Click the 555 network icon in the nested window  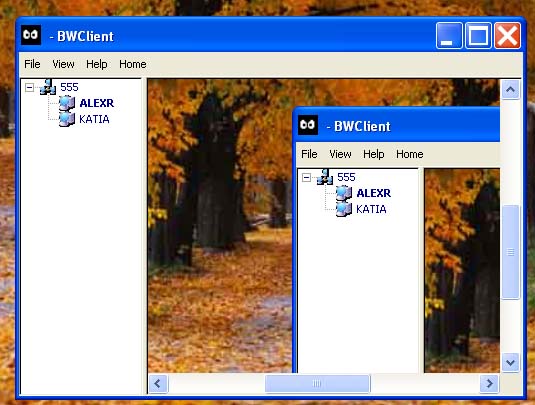(325, 177)
